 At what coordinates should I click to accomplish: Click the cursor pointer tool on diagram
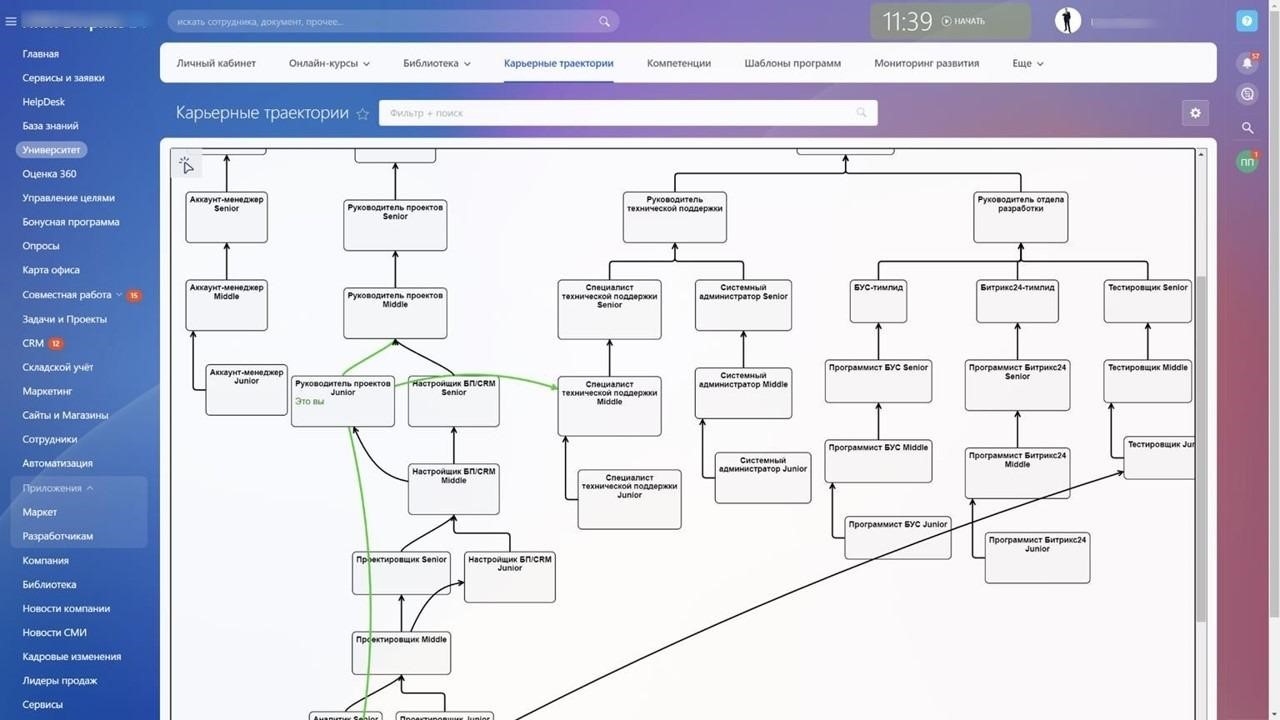coord(187,165)
